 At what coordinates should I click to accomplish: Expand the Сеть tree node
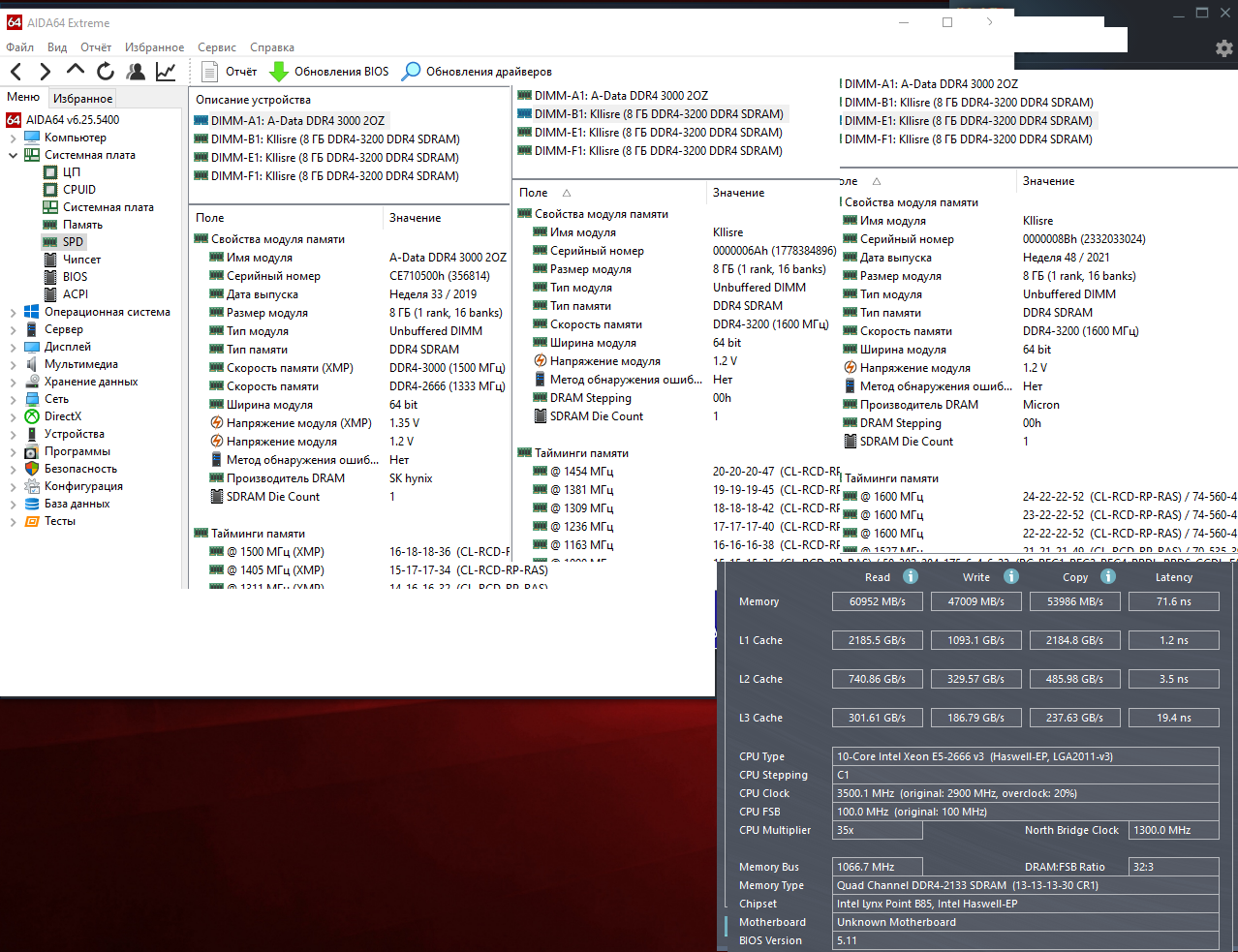point(13,399)
